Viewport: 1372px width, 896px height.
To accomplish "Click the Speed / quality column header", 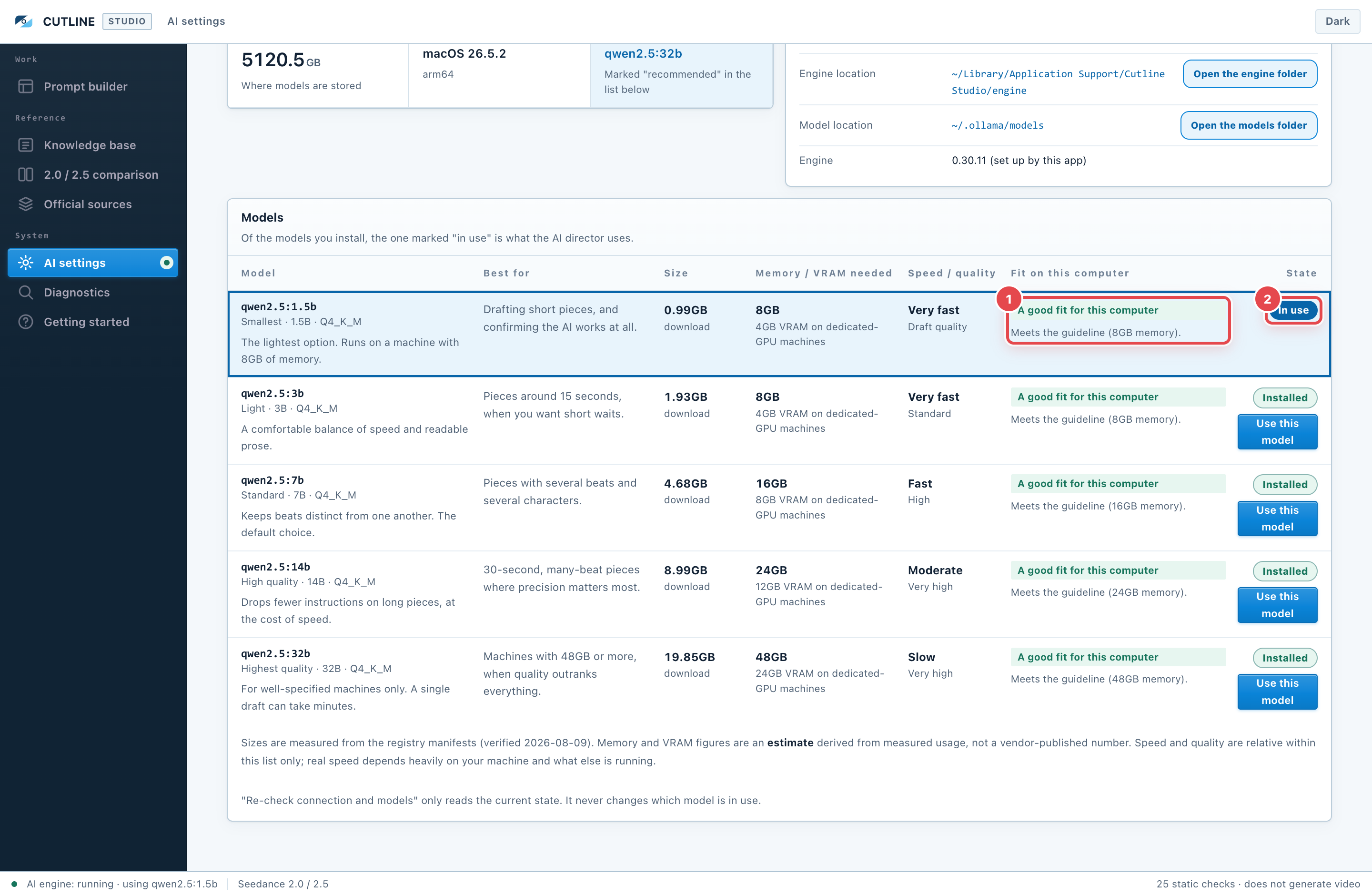I will [952, 273].
